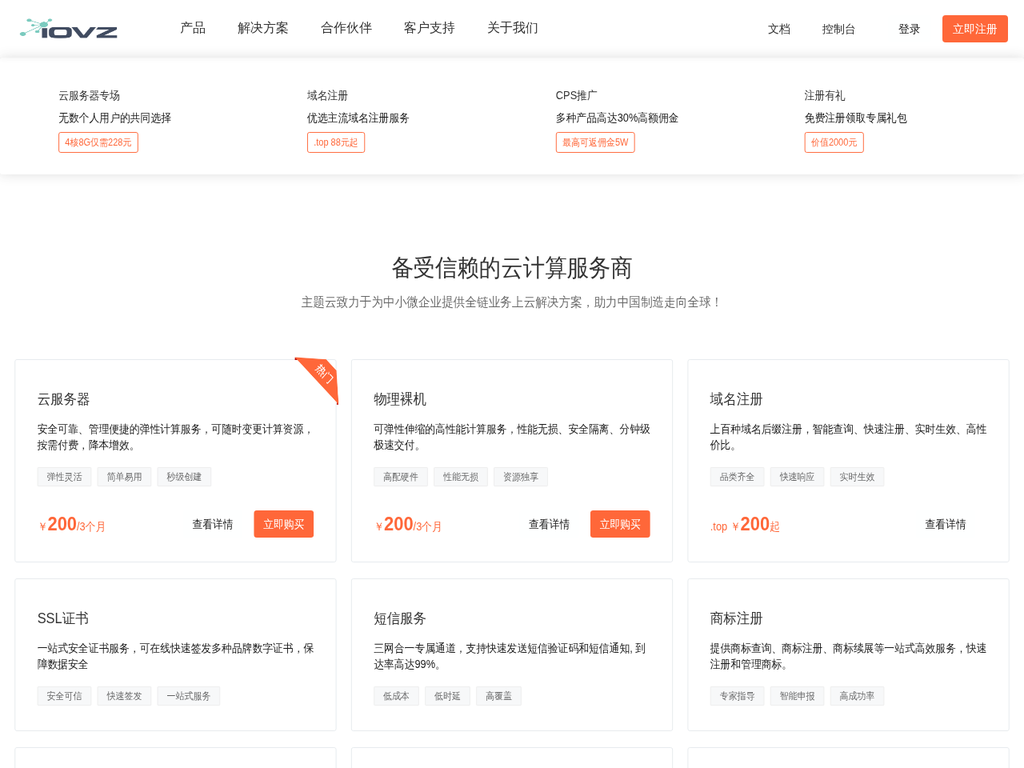1024x768 pixels.
Task: Buy 云服务器 with 立即购买
Action: click(x=283, y=524)
